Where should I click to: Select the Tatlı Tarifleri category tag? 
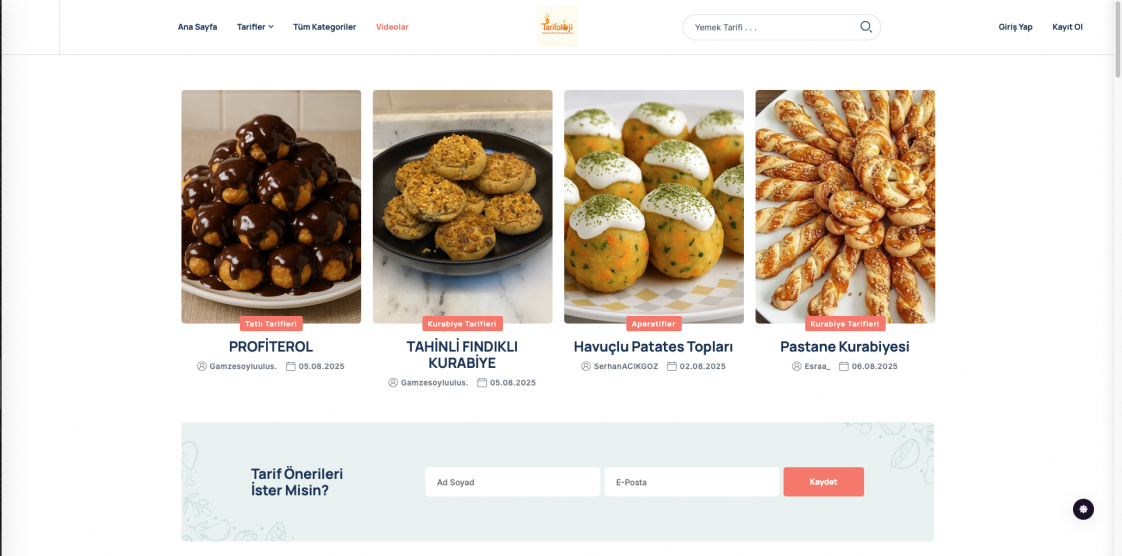[271, 324]
